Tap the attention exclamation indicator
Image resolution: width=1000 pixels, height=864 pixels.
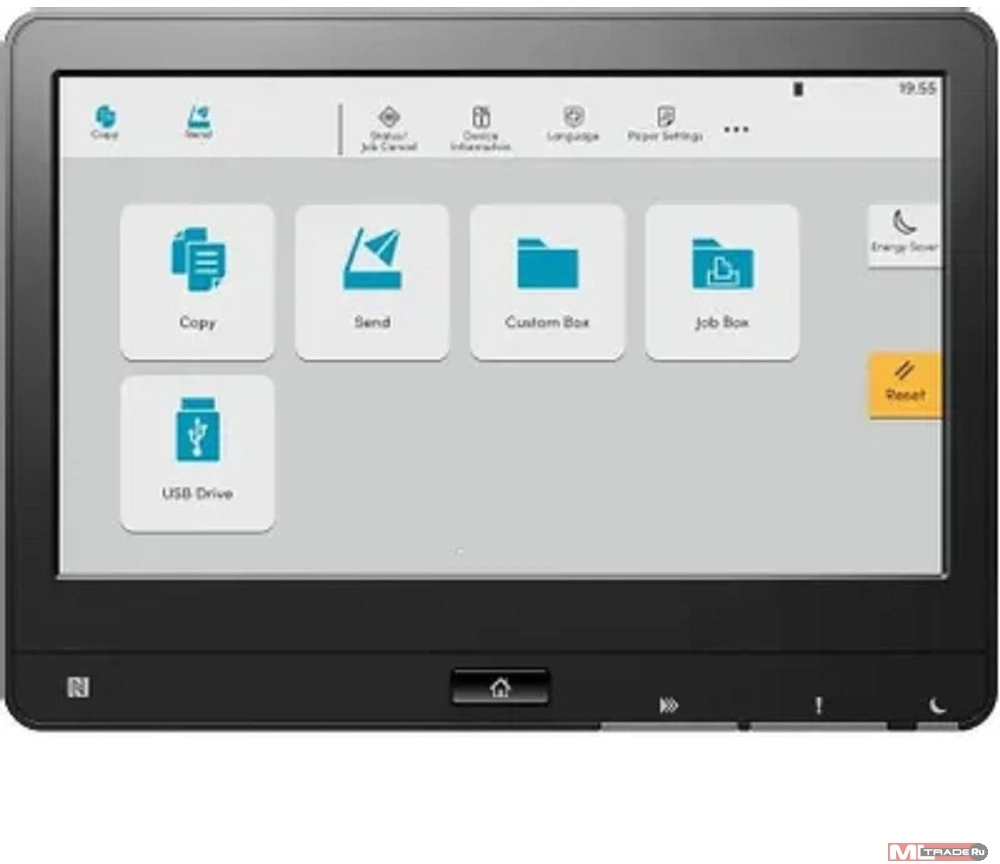pos(819,706)
